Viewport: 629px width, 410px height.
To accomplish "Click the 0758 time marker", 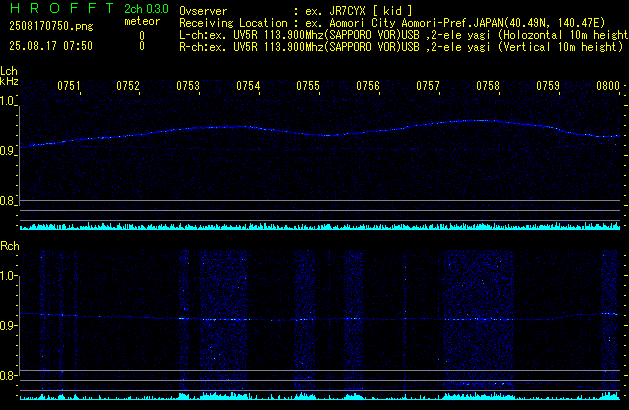I will tap(488, 86).
